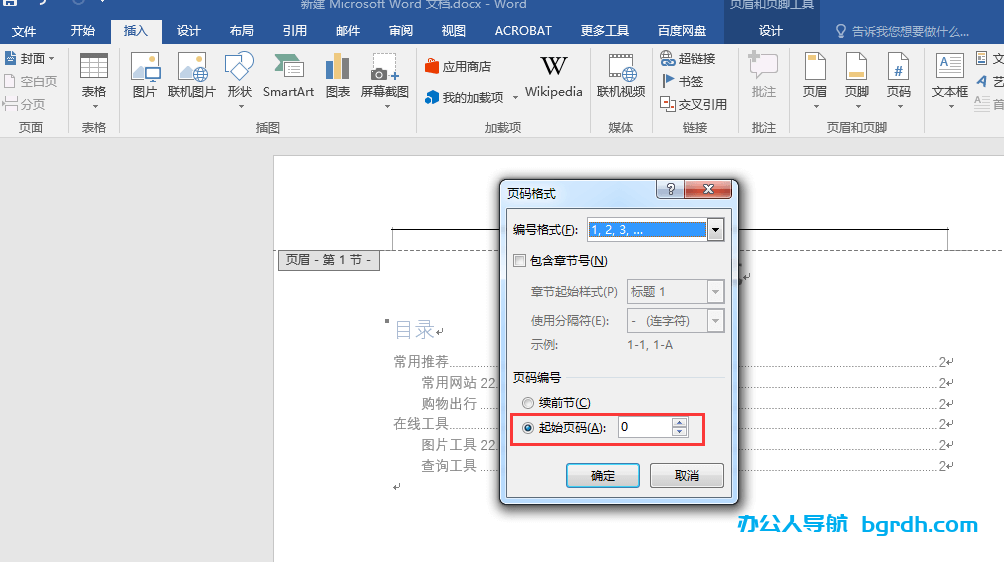Insert a chart (图表)

(337, 76)
